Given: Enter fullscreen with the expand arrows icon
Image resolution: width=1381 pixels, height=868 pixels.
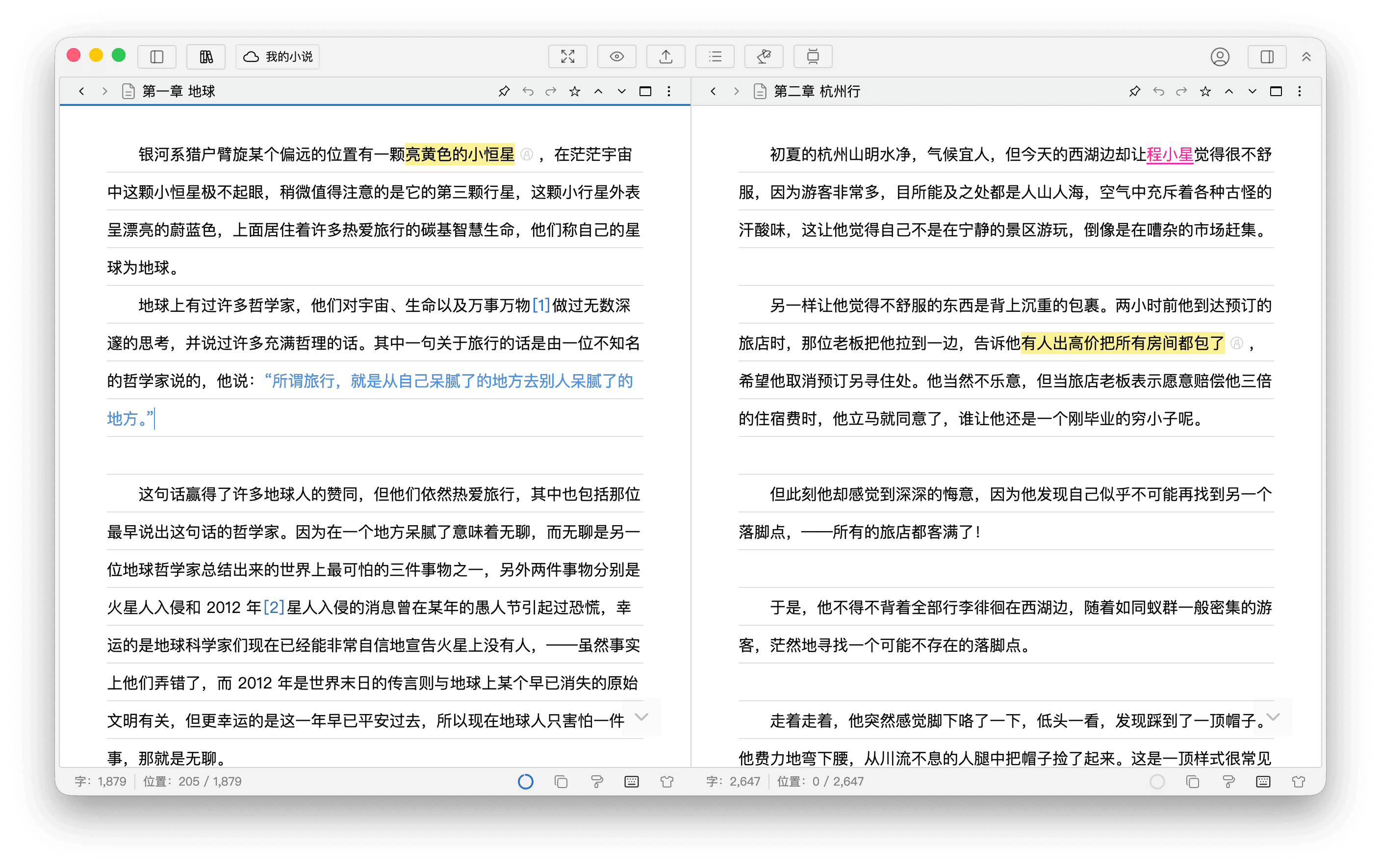Looking at the screenshot, I should point(567,56).
